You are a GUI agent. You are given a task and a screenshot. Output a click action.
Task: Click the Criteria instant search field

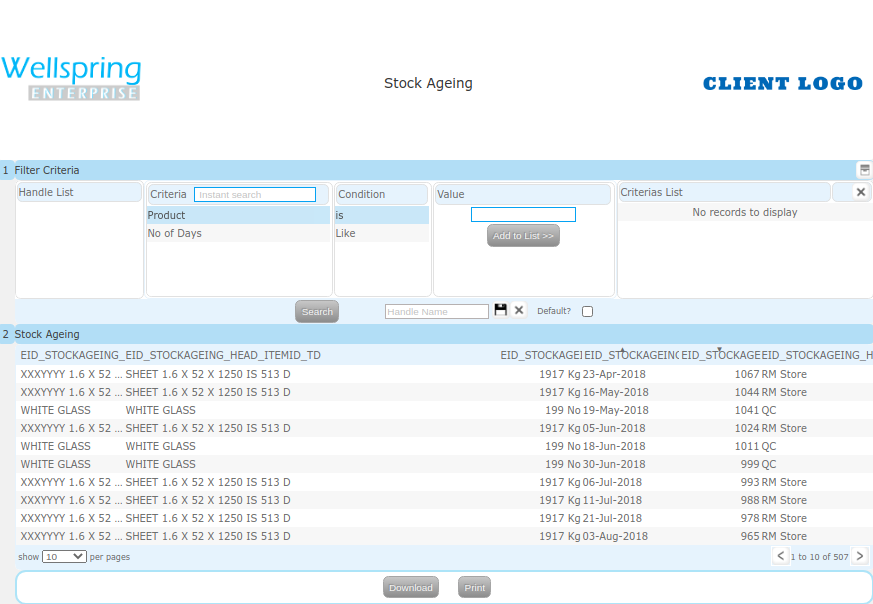click(x=255, y=195)
